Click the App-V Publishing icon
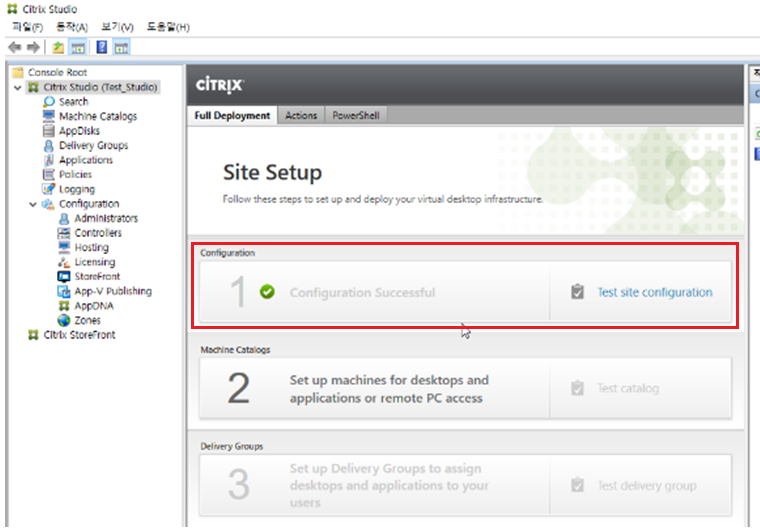 [x=64, y=291]
